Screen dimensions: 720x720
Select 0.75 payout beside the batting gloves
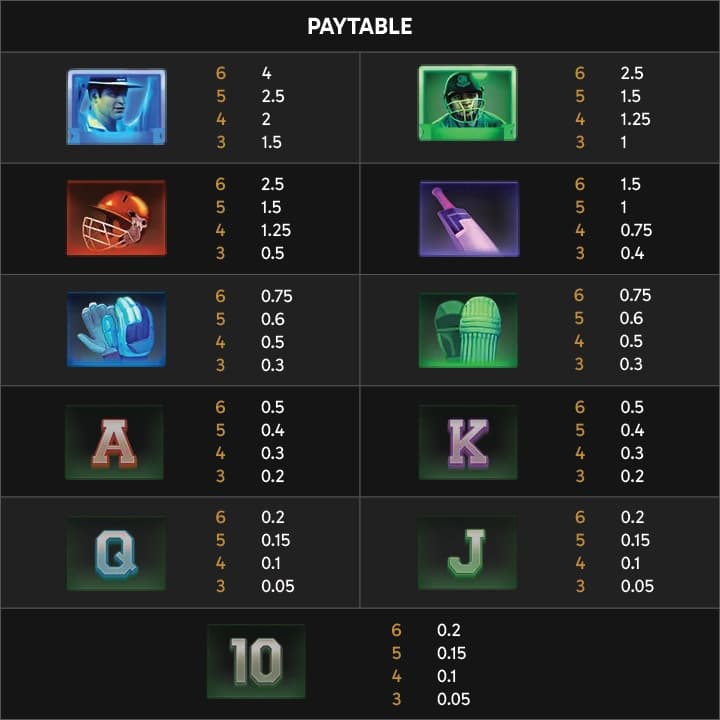pos(276,296)
